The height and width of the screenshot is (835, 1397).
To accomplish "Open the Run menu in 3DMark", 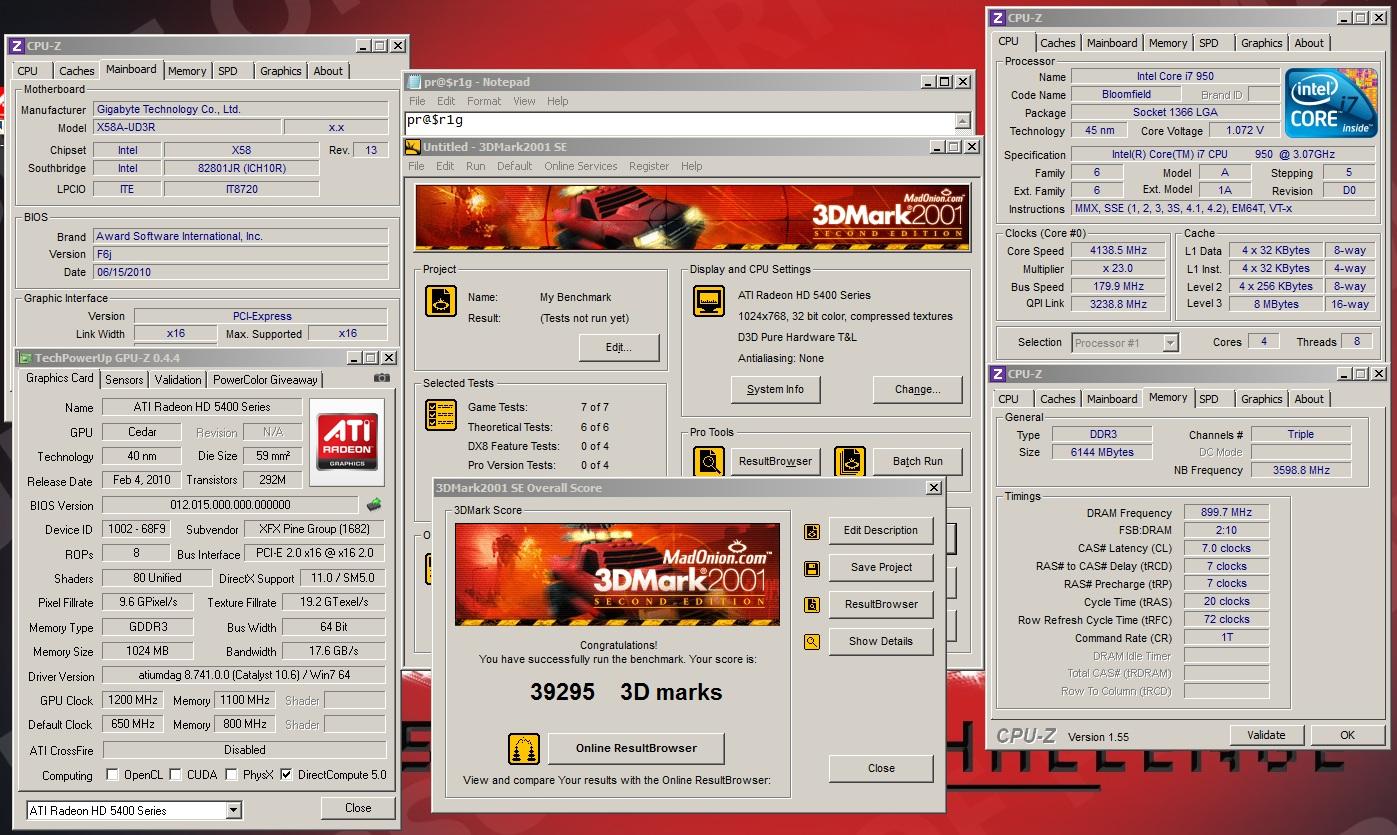I will pos(476,166).
